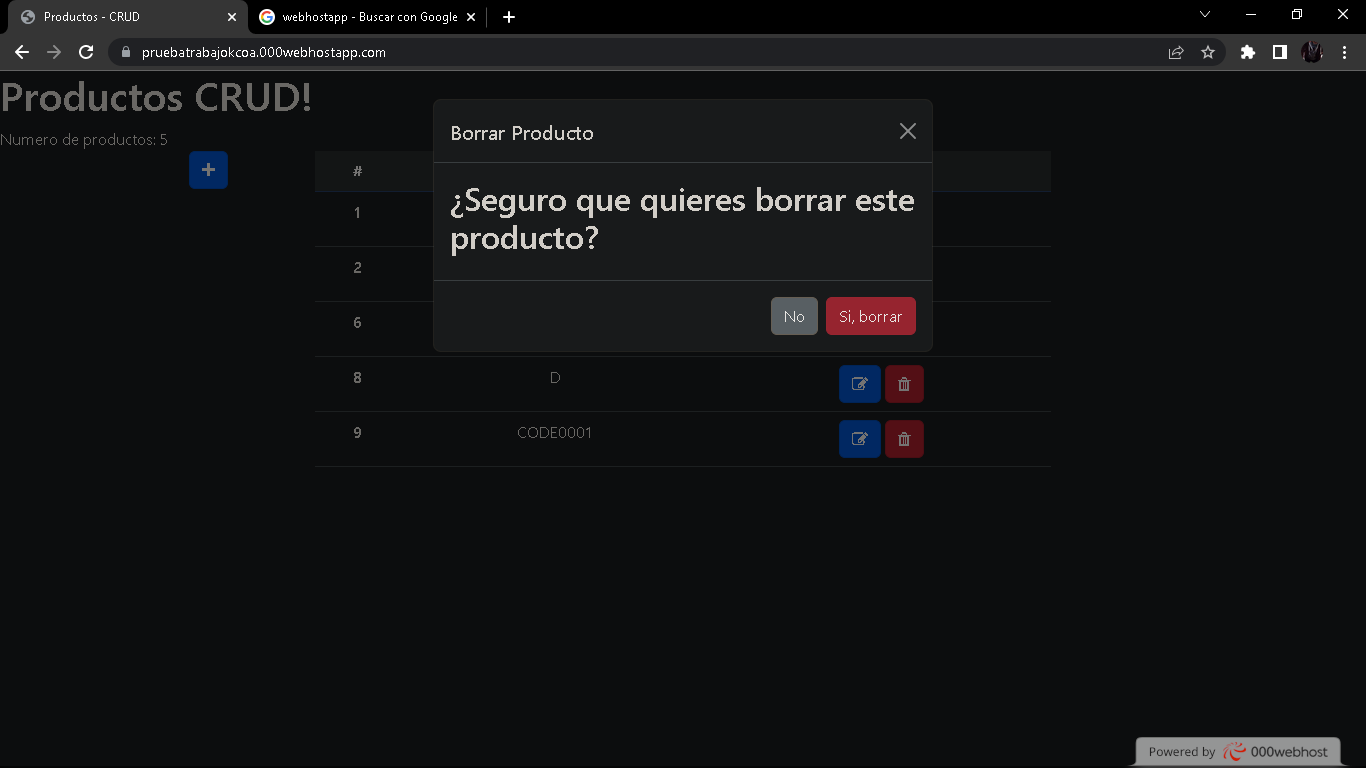The height and width of the screenshot is (768, 1366).
Task: Switch to the Productos - CRUD tab
Action: coord(120,16)
